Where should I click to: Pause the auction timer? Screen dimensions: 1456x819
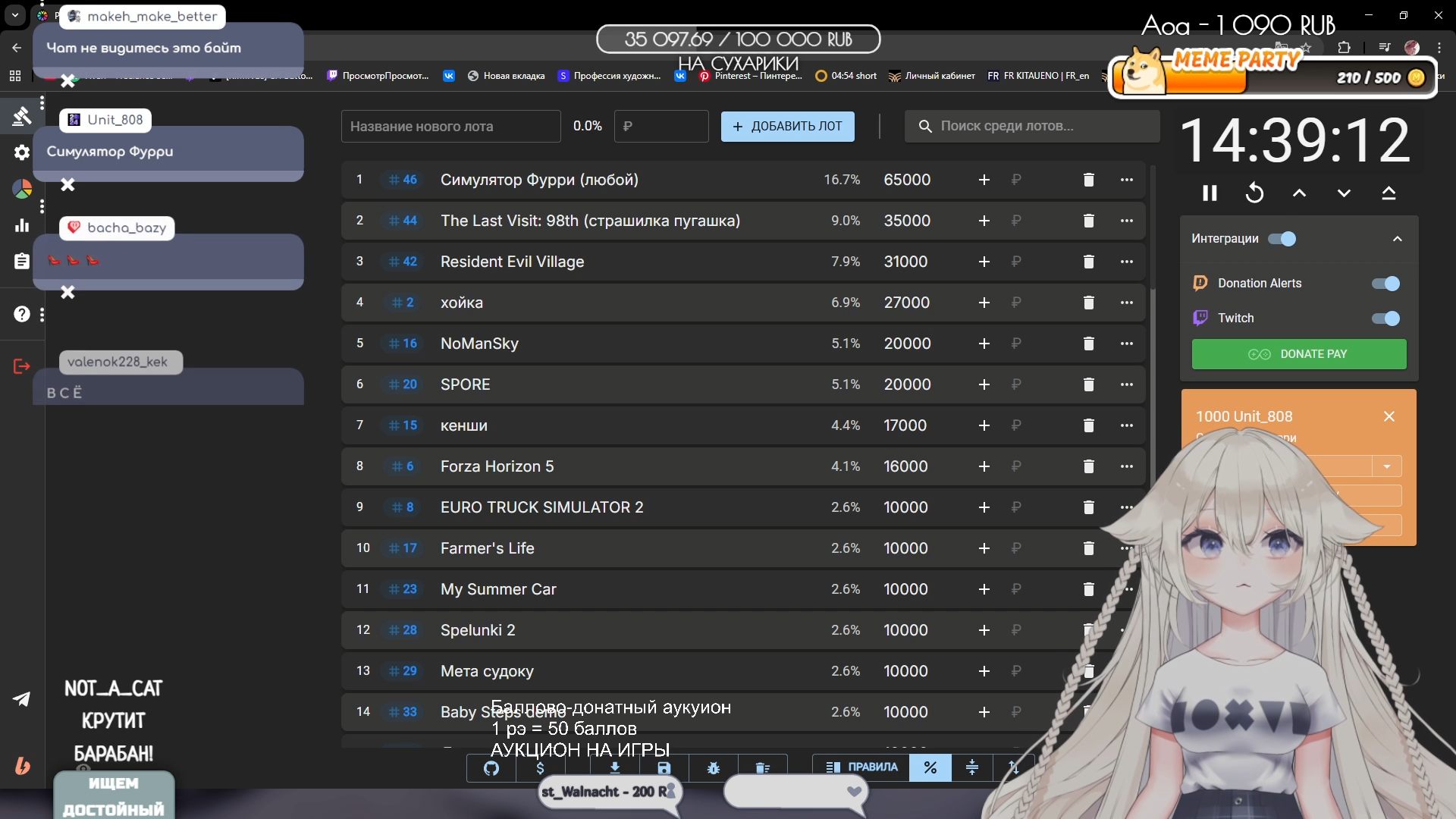(x=1210, y=193)
